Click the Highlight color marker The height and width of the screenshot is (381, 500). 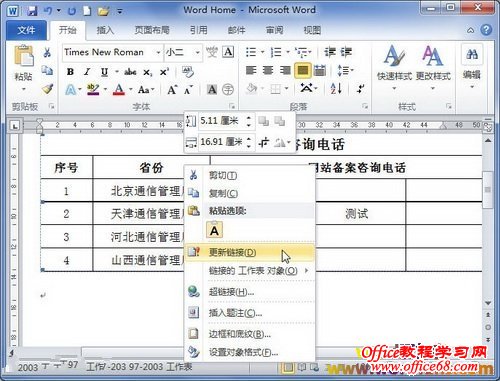(x=93, y=90)
